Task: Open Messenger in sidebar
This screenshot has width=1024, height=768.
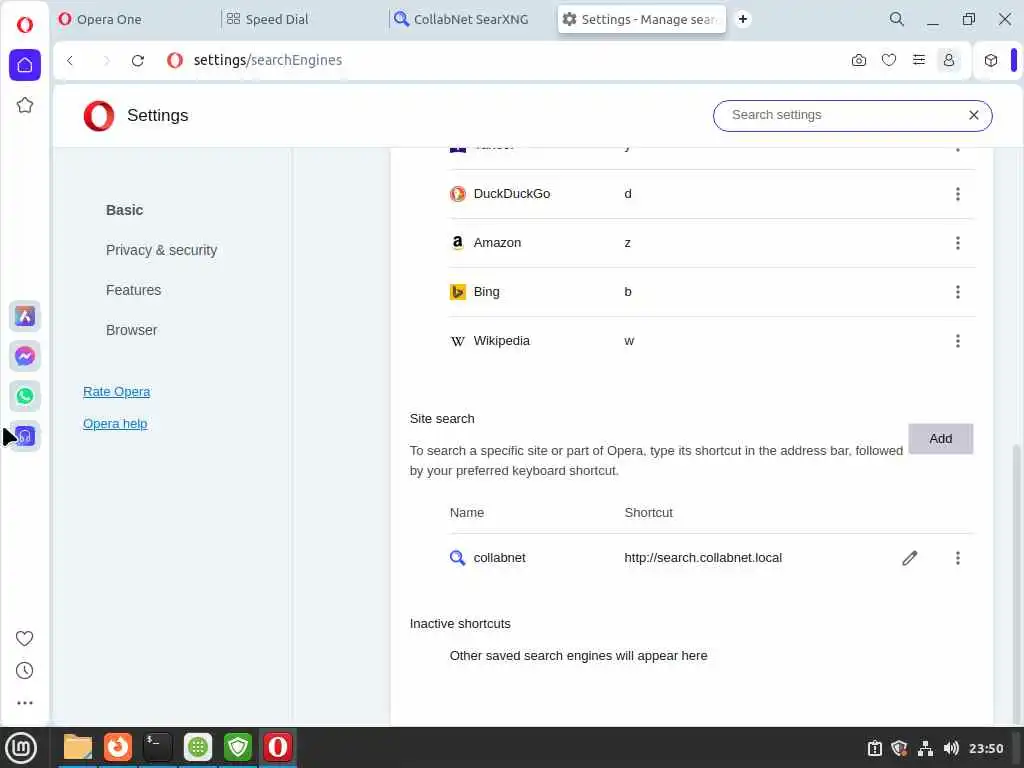Action: coord(25,356)
